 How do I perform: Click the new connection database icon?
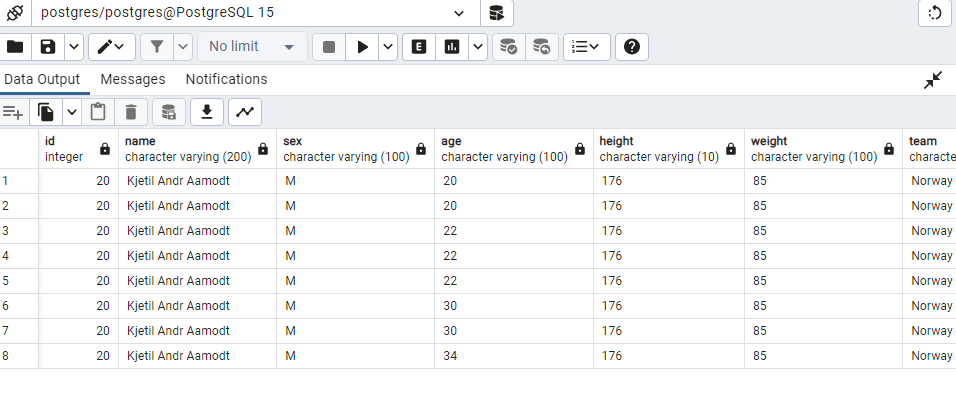(x=496, y=13)
